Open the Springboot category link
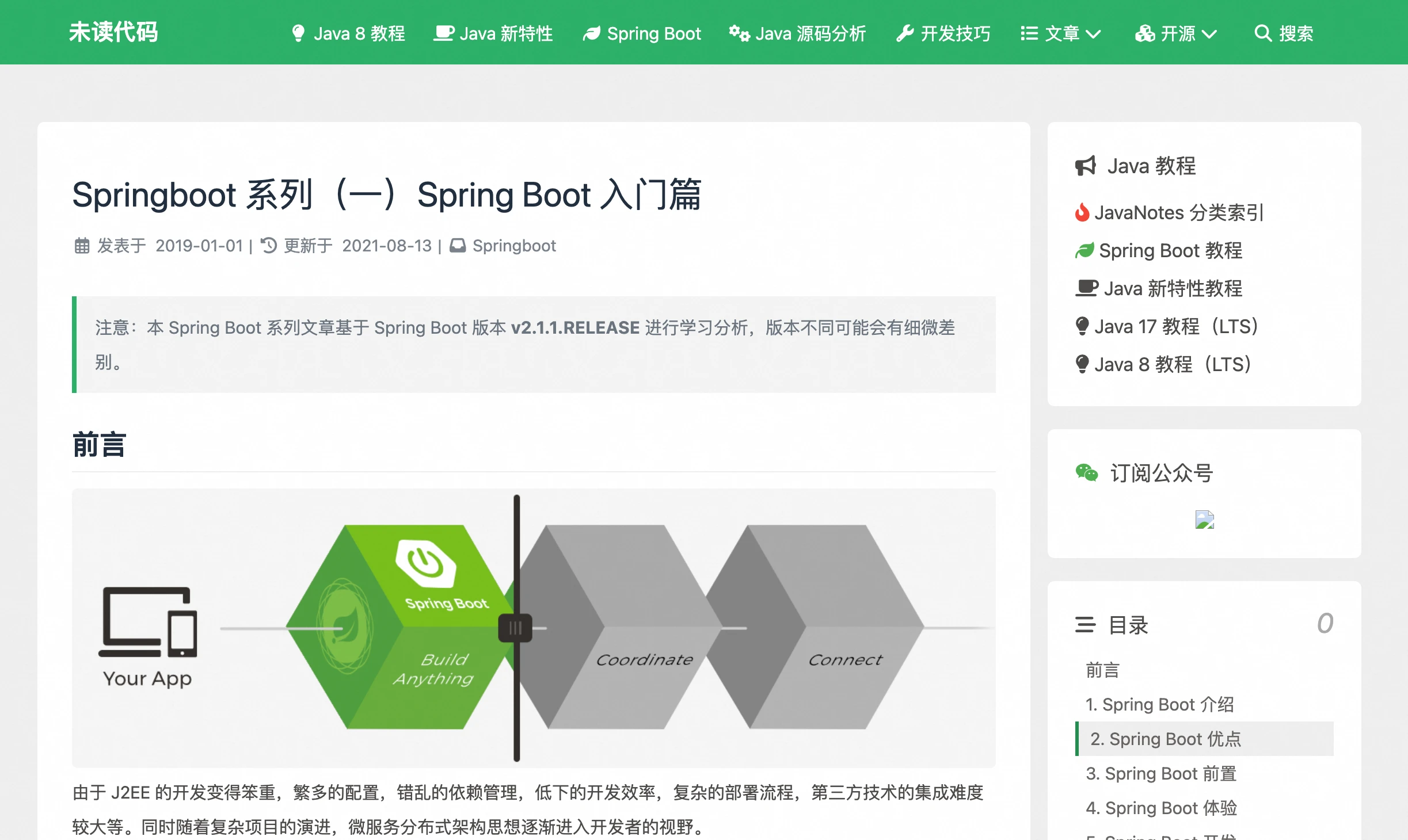The width and height of the screenshot is (1408, 840). coord(514,246)
